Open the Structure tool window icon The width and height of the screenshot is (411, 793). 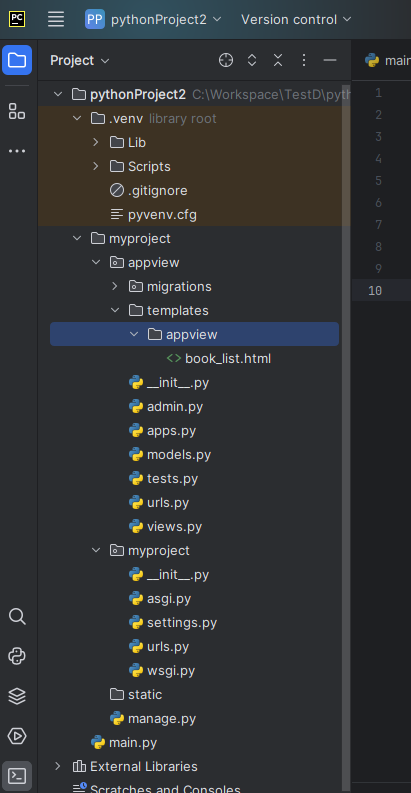pos(17,111)
